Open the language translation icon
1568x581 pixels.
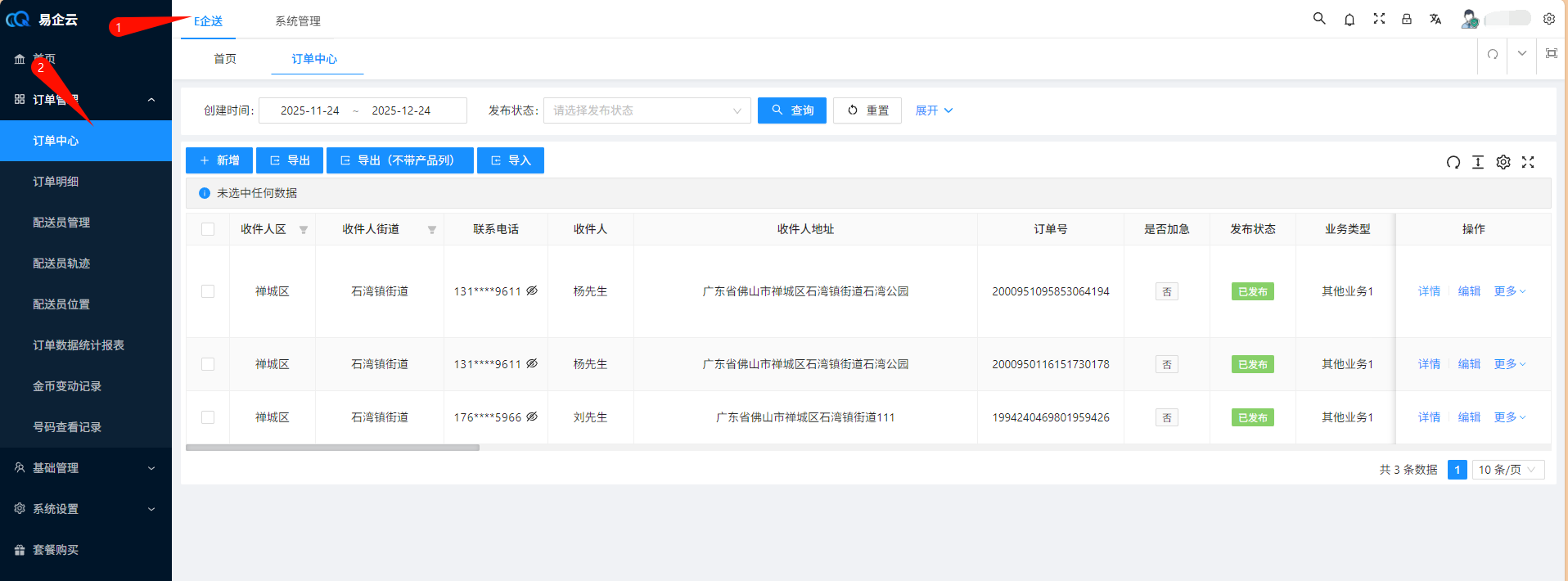(x=1435, y=19)
